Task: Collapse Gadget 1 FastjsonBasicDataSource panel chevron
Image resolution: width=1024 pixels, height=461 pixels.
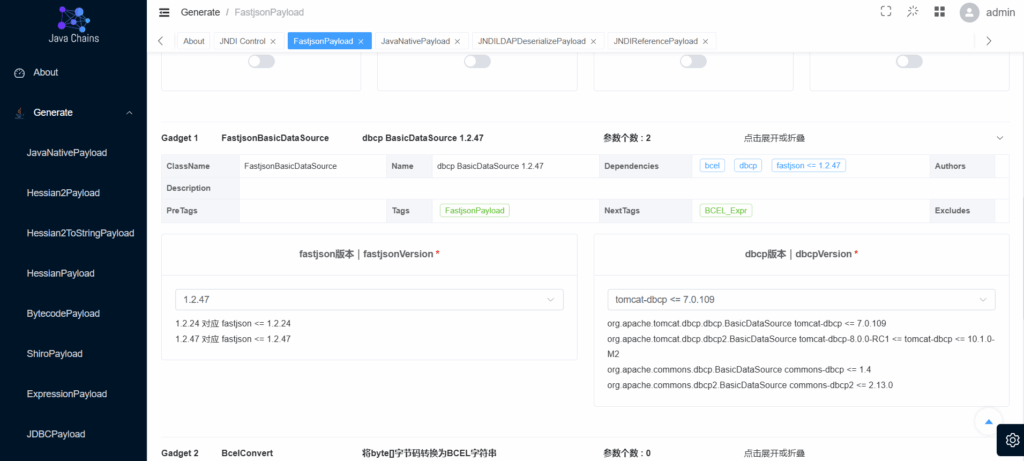Action: (x=999, y=138)
